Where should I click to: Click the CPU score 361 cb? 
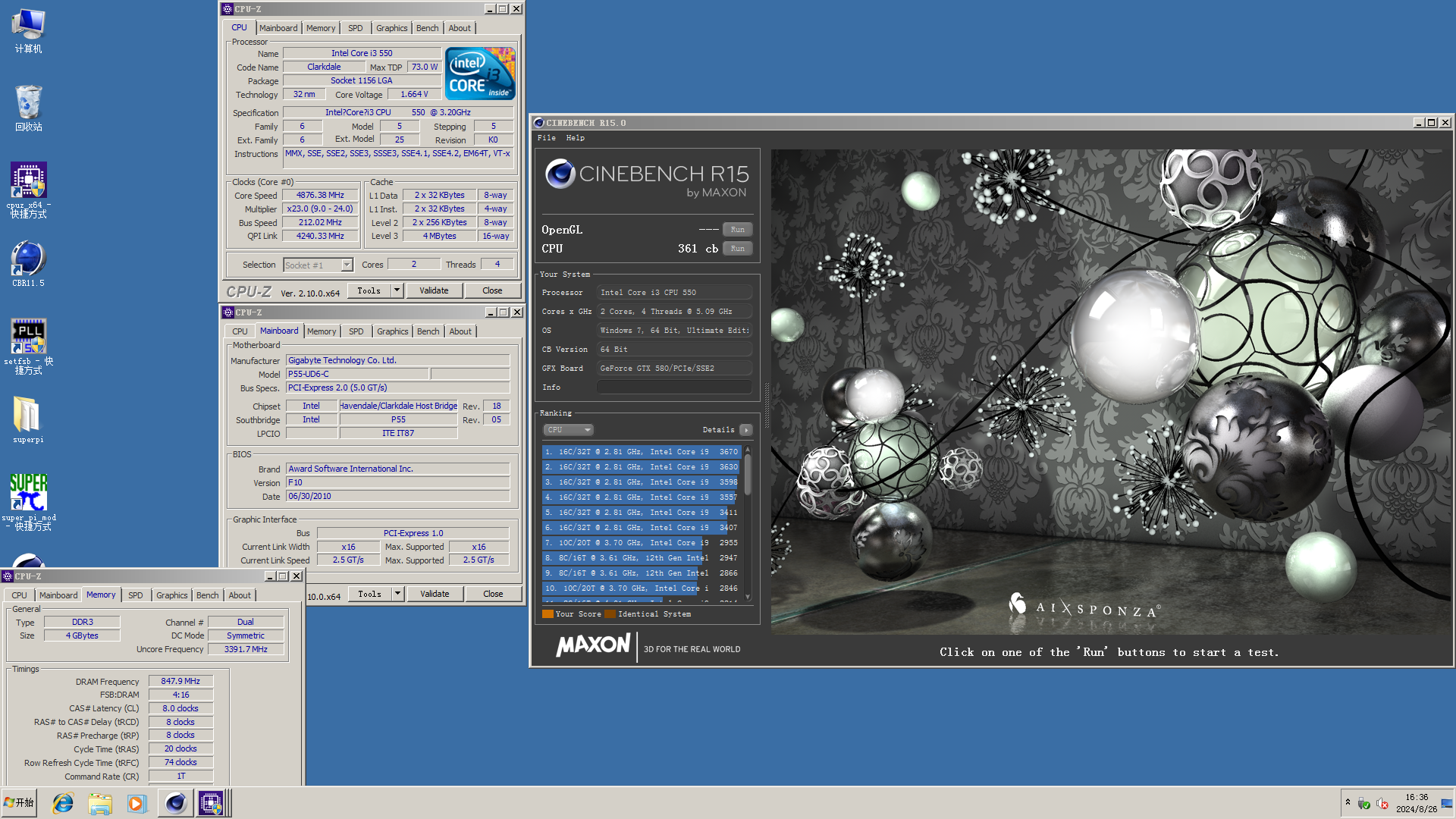(x=698, y=249)
